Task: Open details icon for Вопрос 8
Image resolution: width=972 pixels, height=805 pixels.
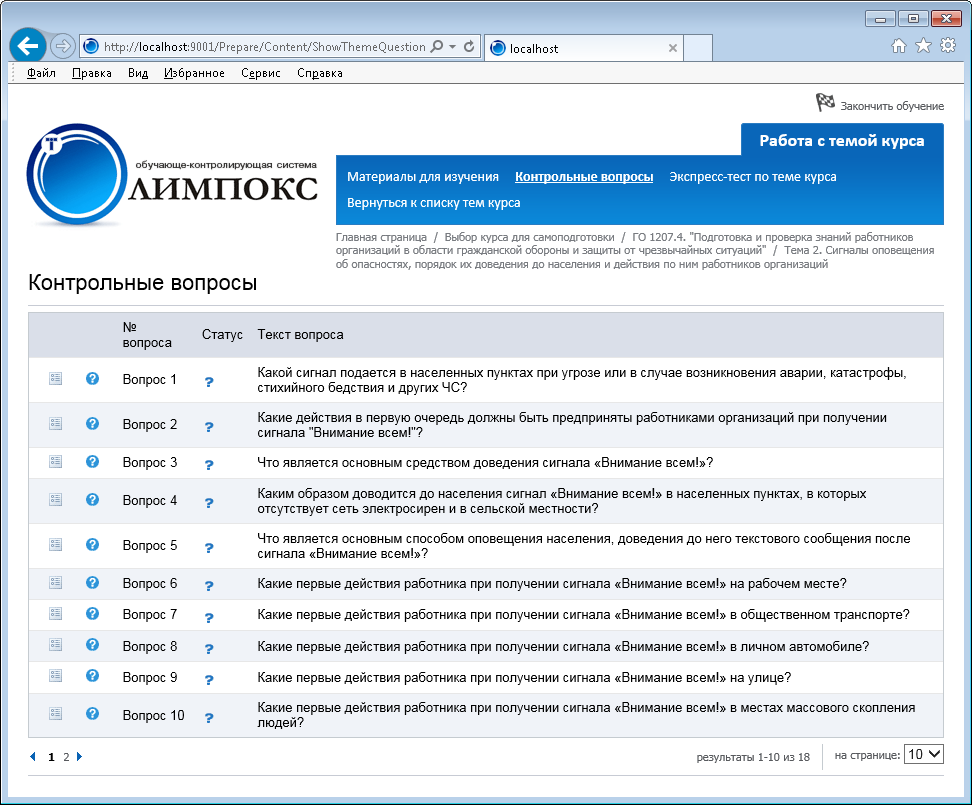Action: coord(55,644)
